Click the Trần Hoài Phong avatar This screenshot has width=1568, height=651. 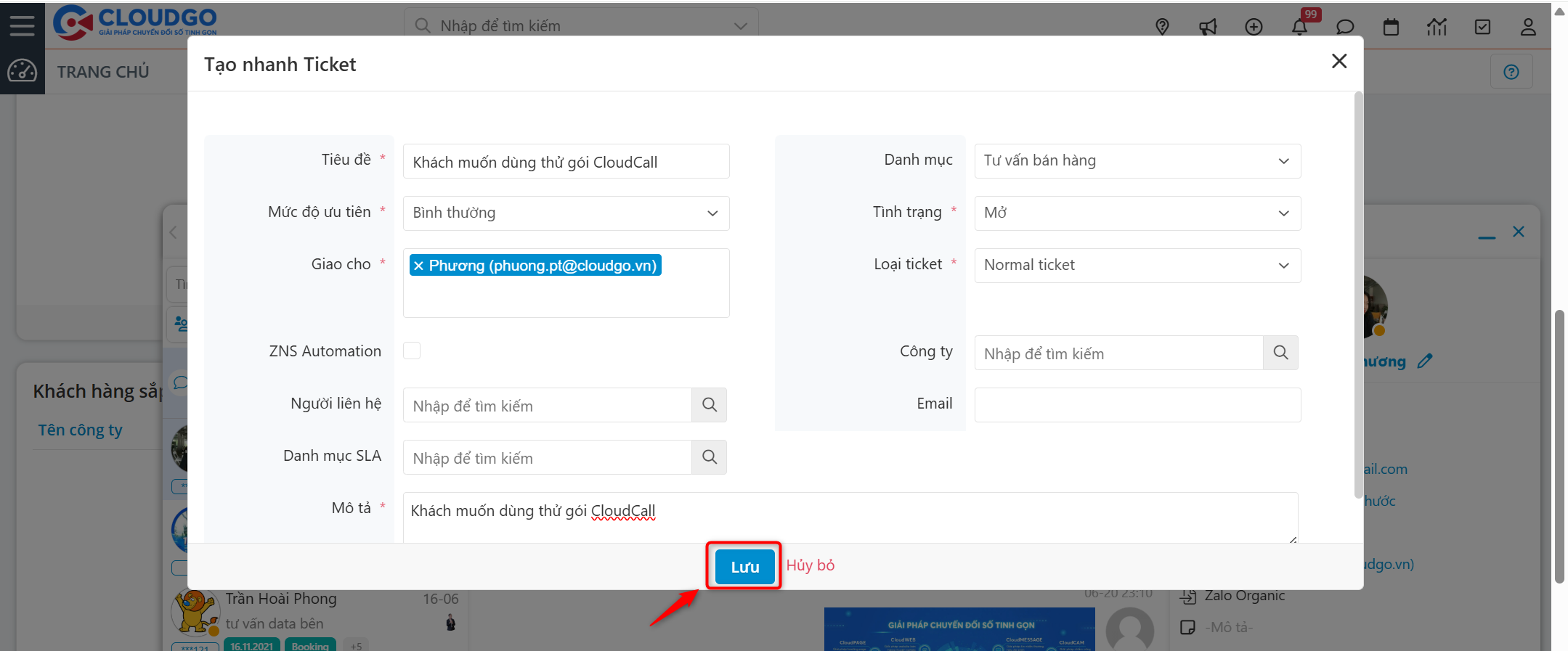(195, 613)
